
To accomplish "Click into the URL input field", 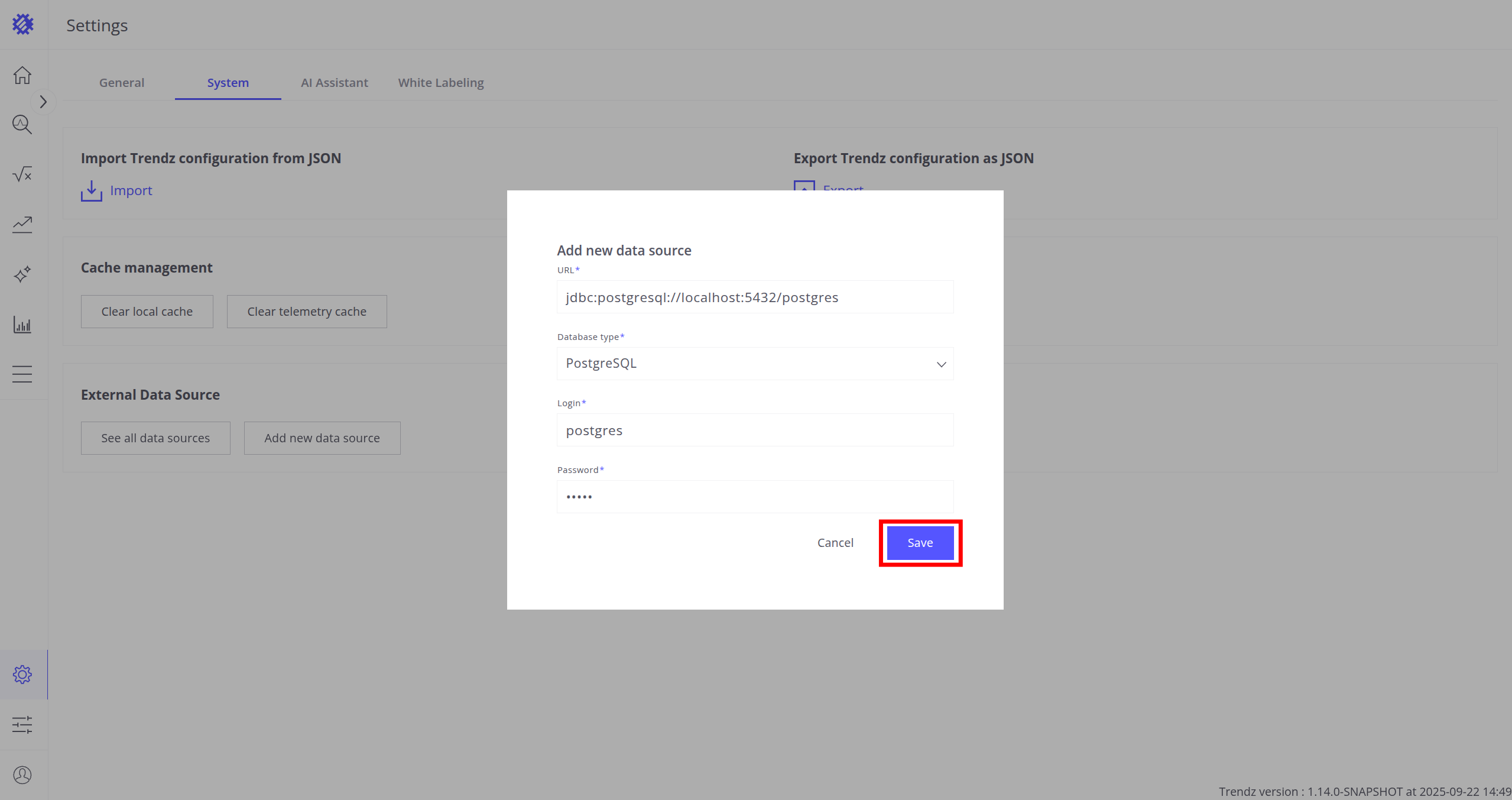I will (x=755, y=297).
